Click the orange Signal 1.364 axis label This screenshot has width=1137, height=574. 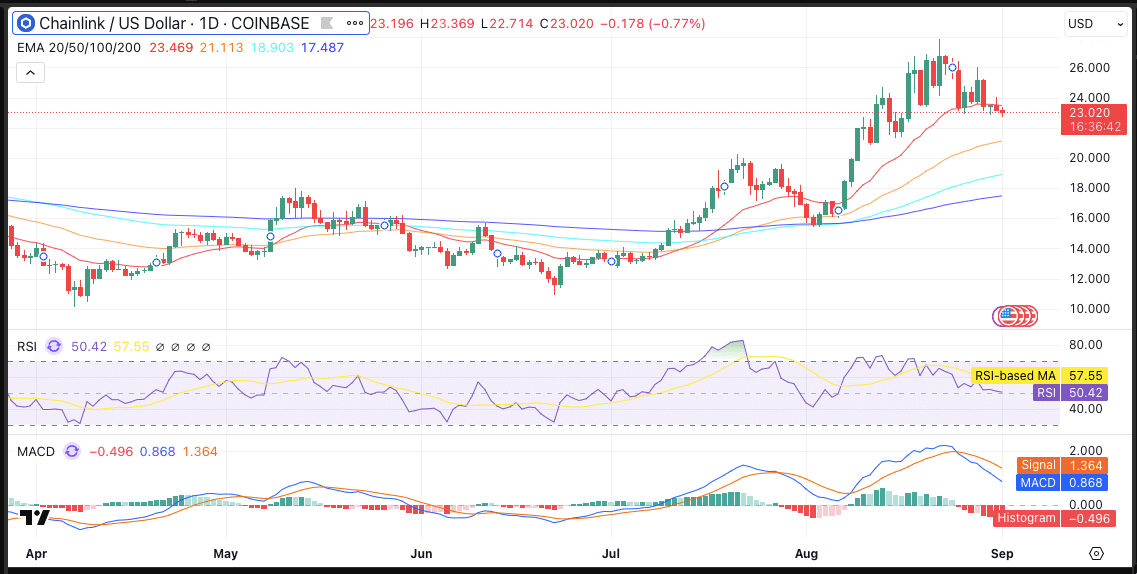[1062, 466]
